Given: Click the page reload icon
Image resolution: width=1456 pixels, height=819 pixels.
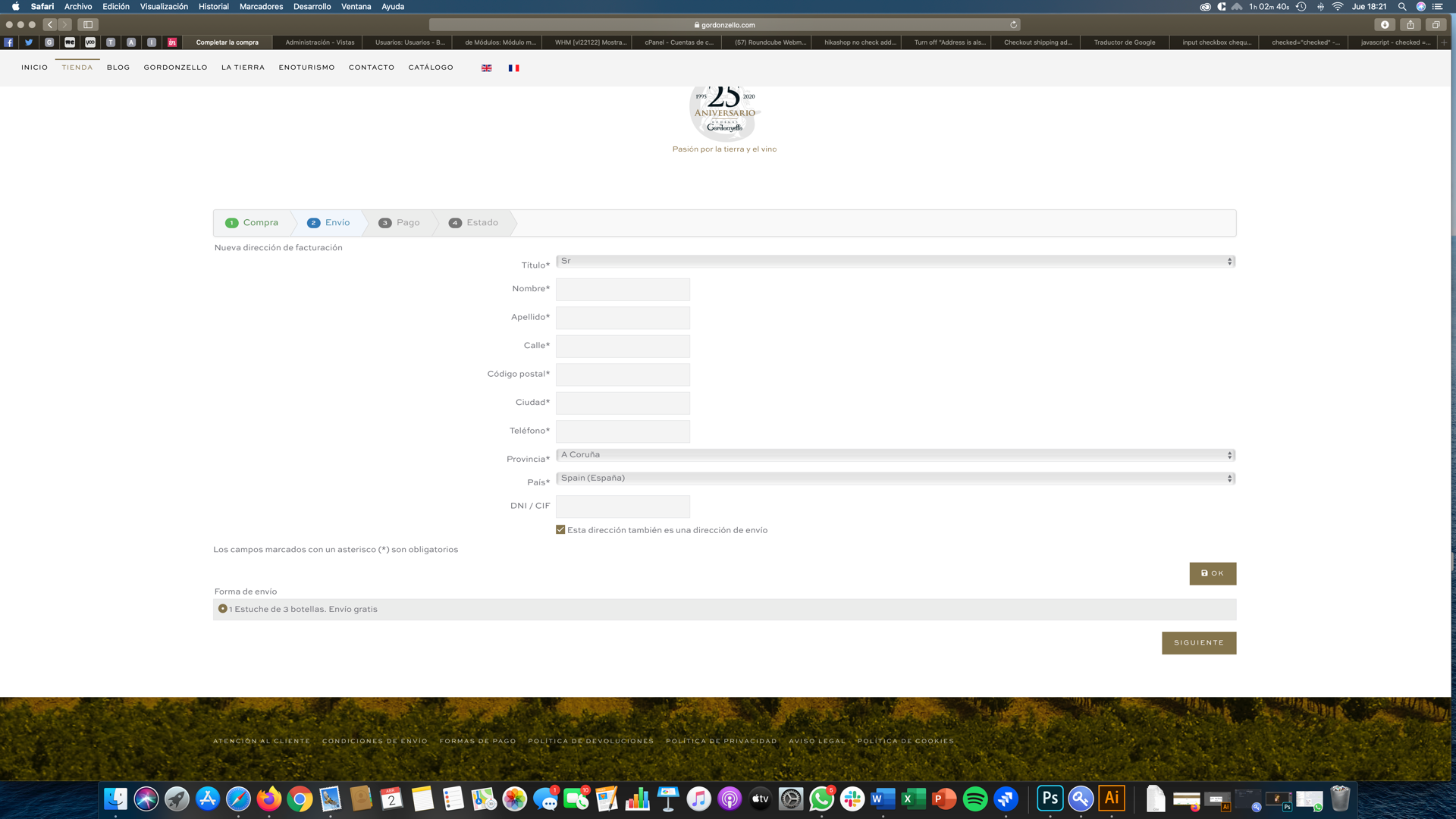Looking at the screenshot, I should (x=1013, y=25).
